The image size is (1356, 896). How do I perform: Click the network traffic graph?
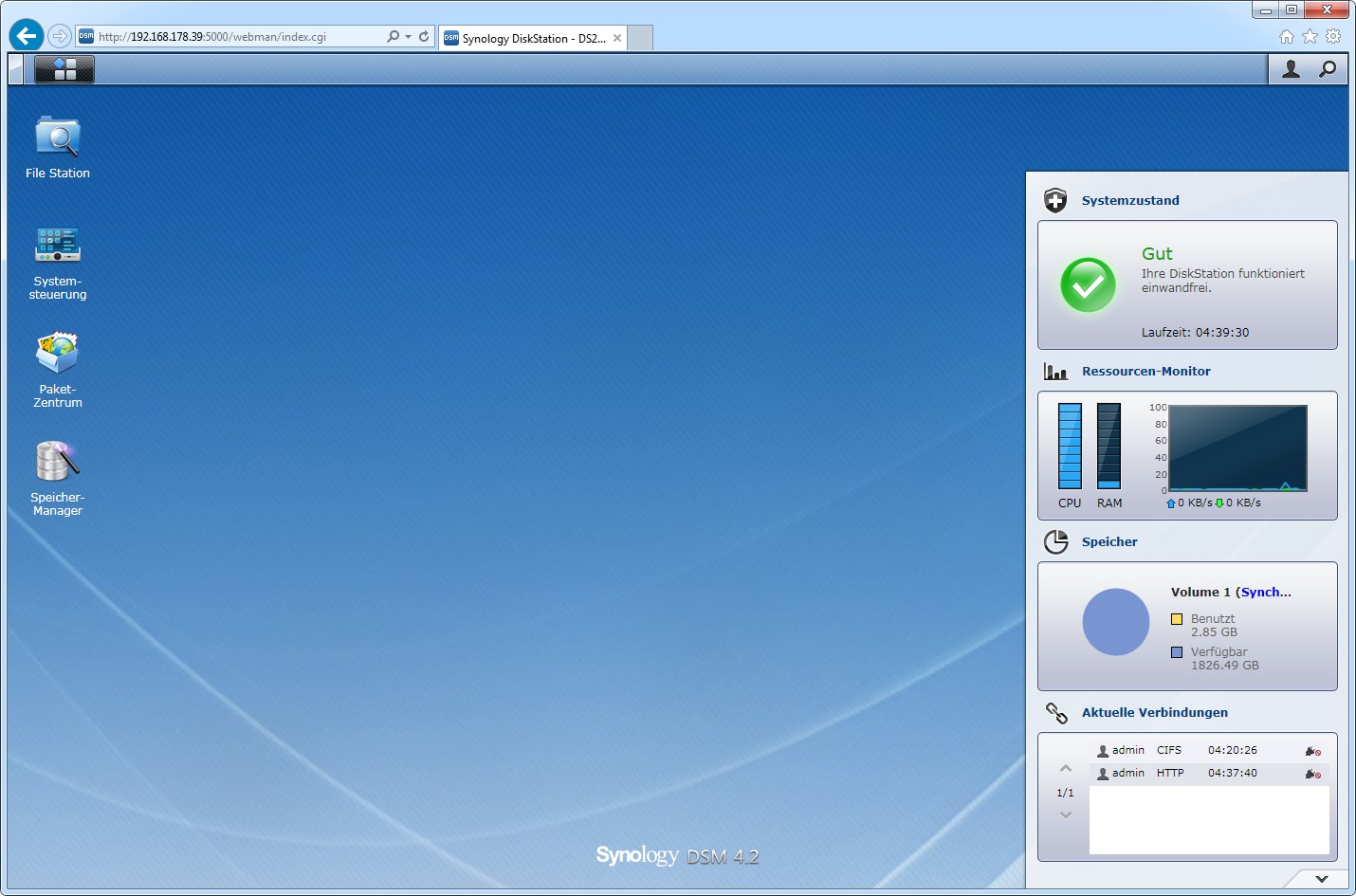[x=1238, y=448]
